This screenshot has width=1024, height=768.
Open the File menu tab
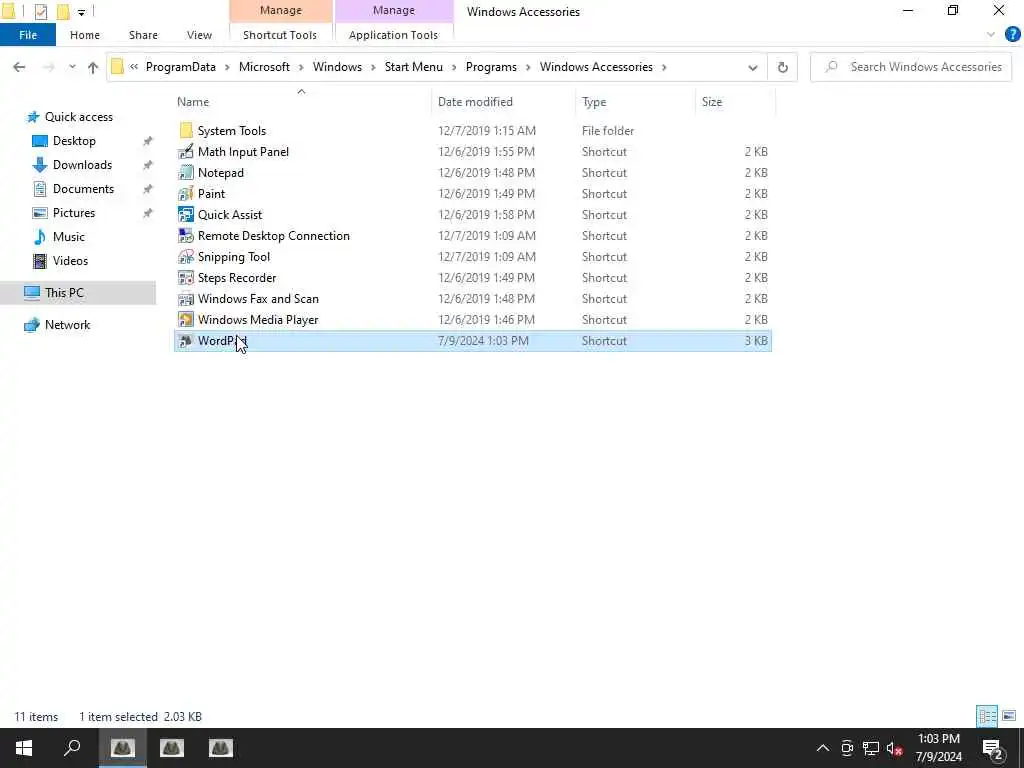[x=28, y=35]
